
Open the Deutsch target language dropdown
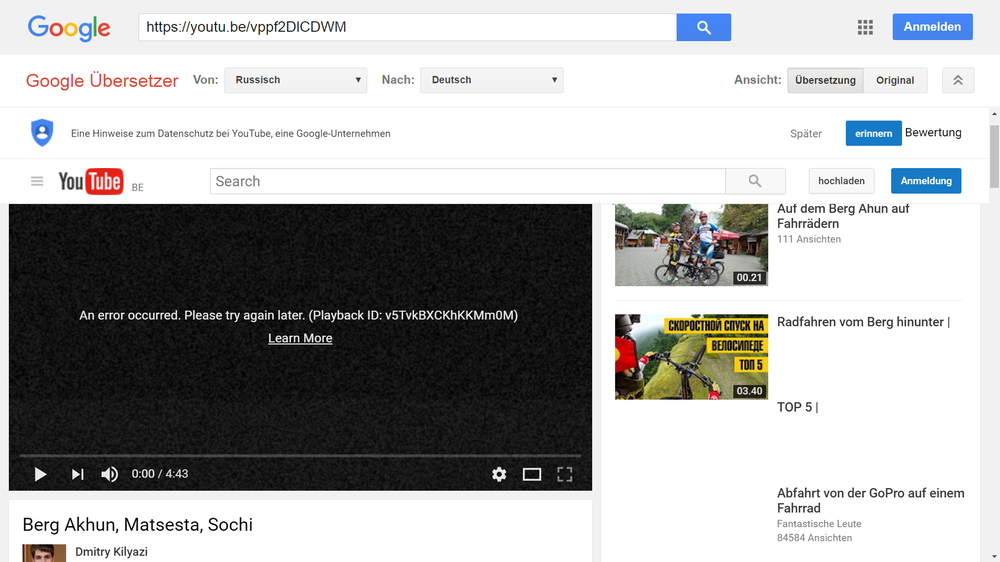click(491, 80)
